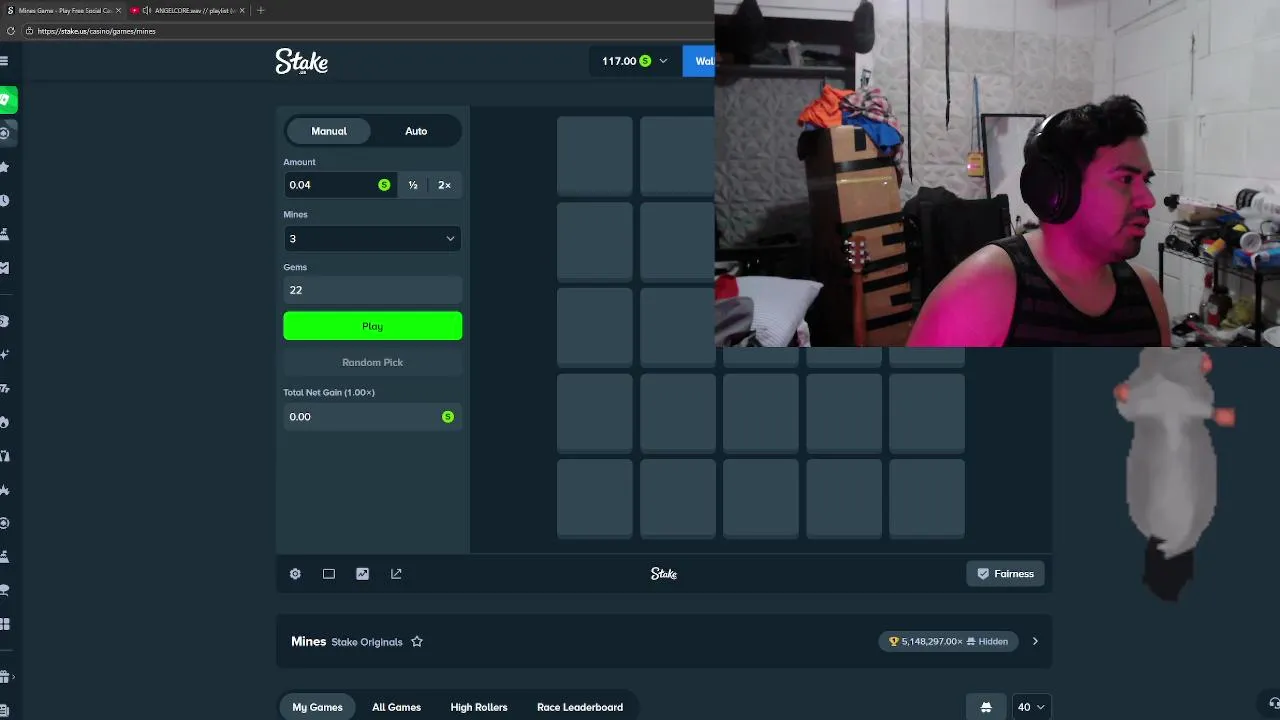
Task: Double the bet with 2× button
Action: coord(444,185)
